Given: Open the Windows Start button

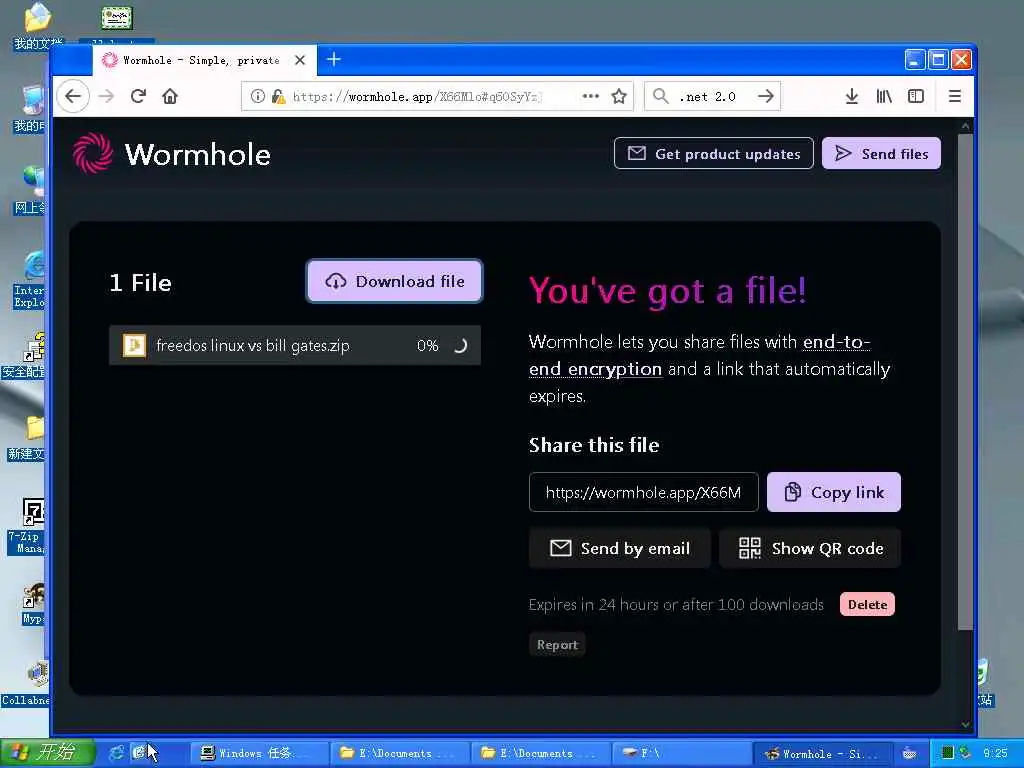Looking at the screenshot, I should coord(48,753).
